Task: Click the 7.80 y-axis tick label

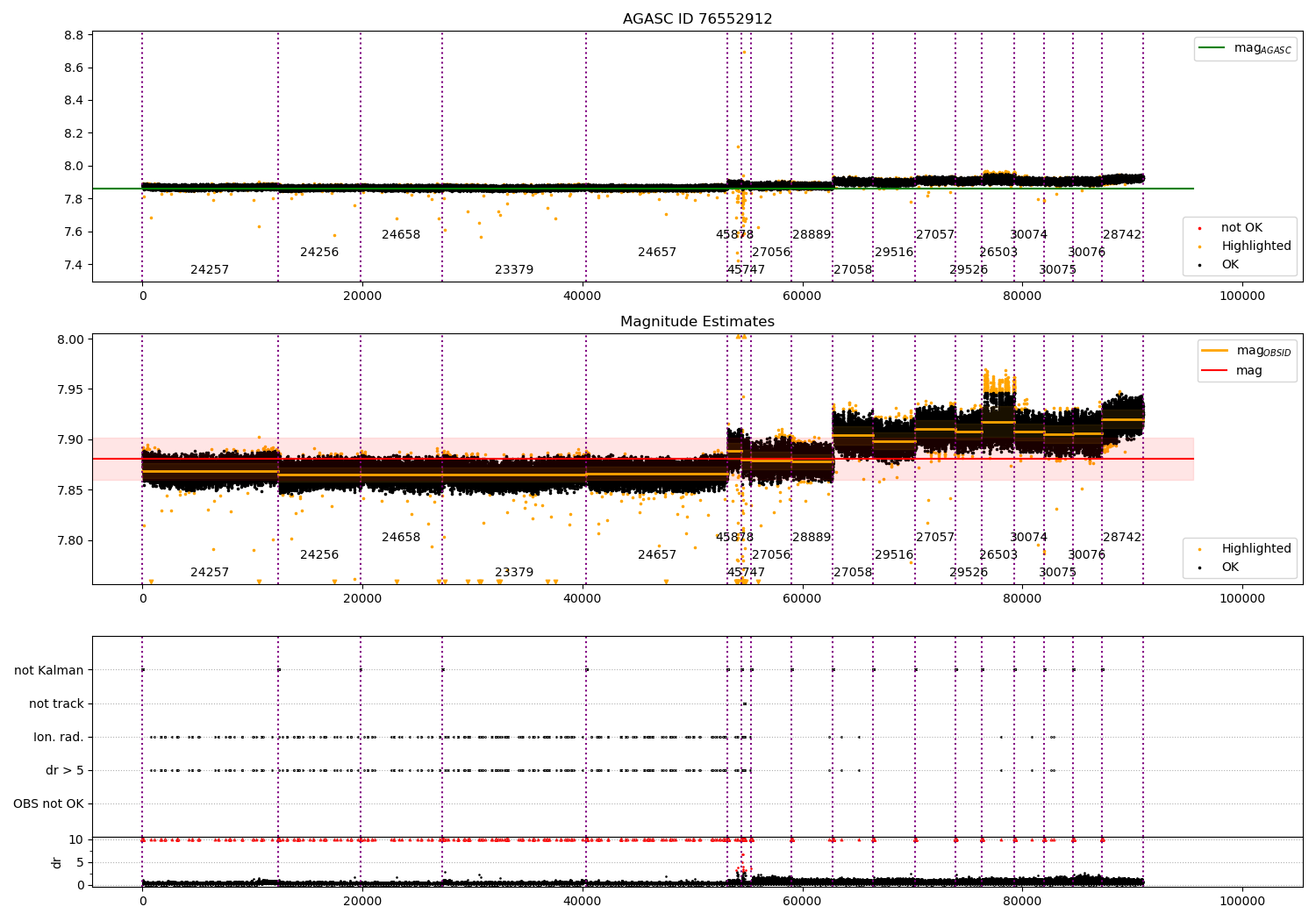Action: pos(70,541)
